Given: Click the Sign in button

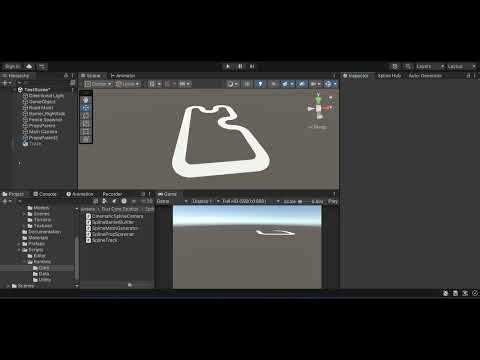Looking at the screenshot, I should pyautogui.click(x=12, y=67).
